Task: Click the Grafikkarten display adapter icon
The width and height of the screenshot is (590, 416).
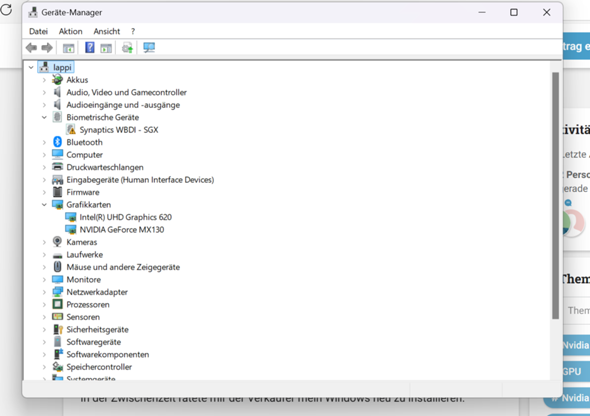Action: tap(58, 205)
